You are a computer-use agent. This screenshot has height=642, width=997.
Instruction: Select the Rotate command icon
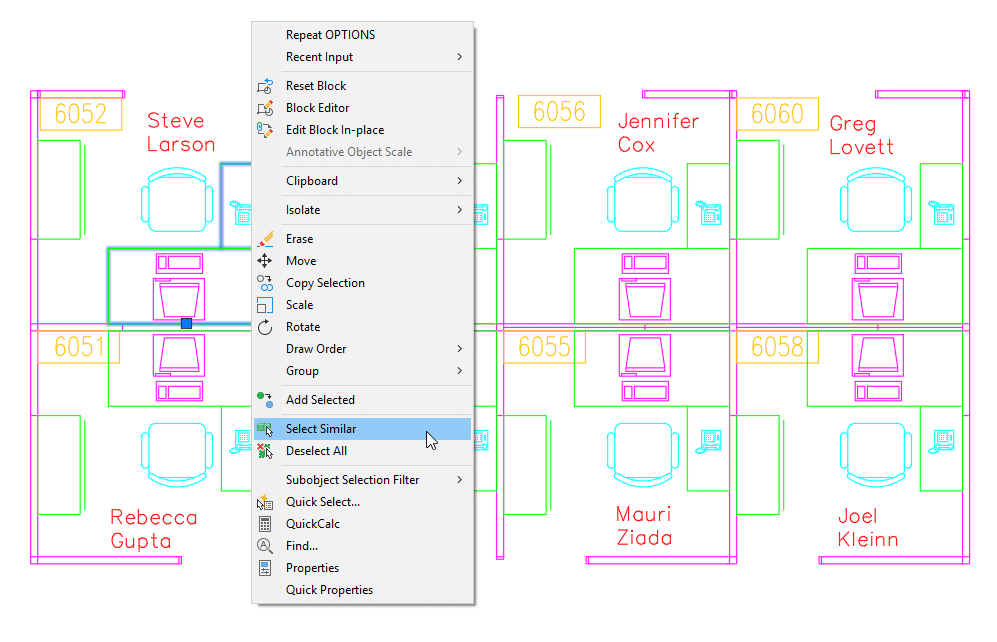click(263, 326)
